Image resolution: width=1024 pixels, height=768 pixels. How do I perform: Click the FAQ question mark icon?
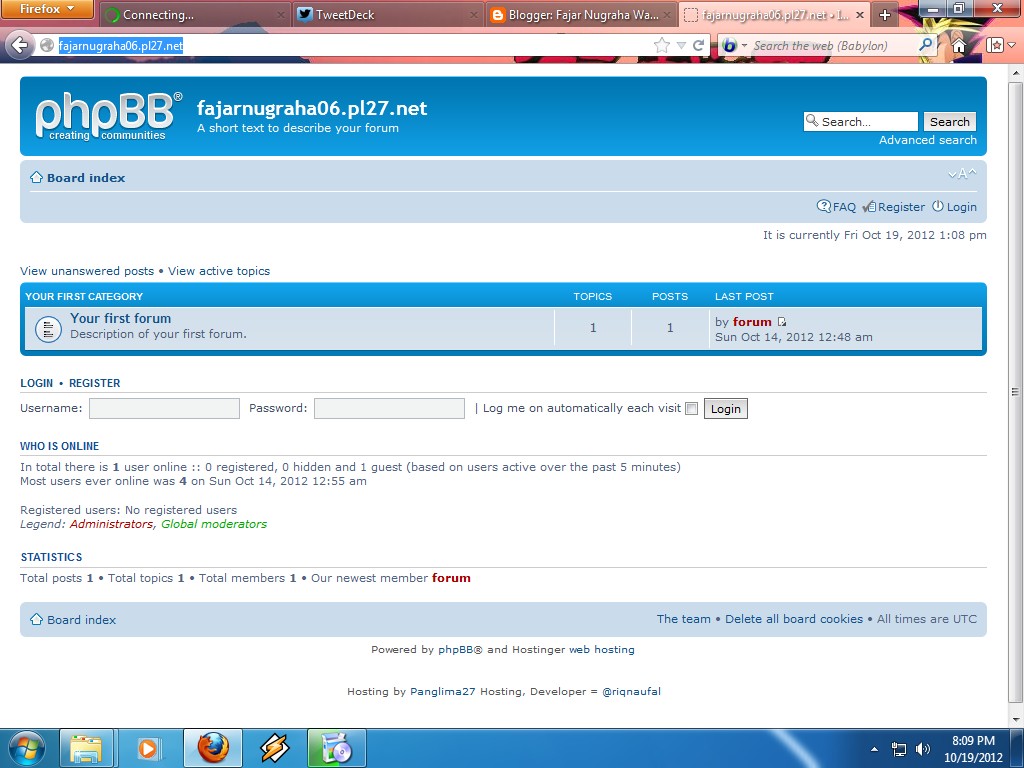click(824, 206)
